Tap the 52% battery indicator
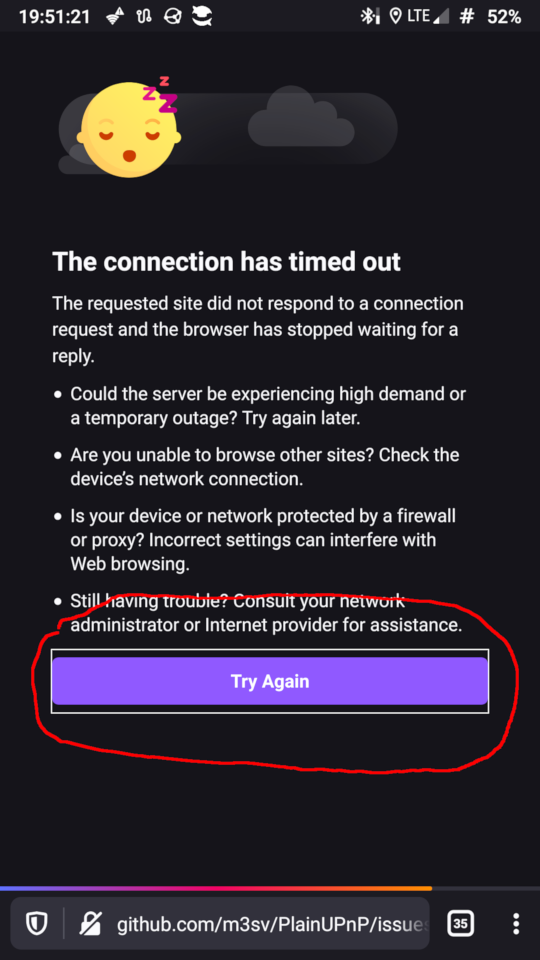 (504, 17)
